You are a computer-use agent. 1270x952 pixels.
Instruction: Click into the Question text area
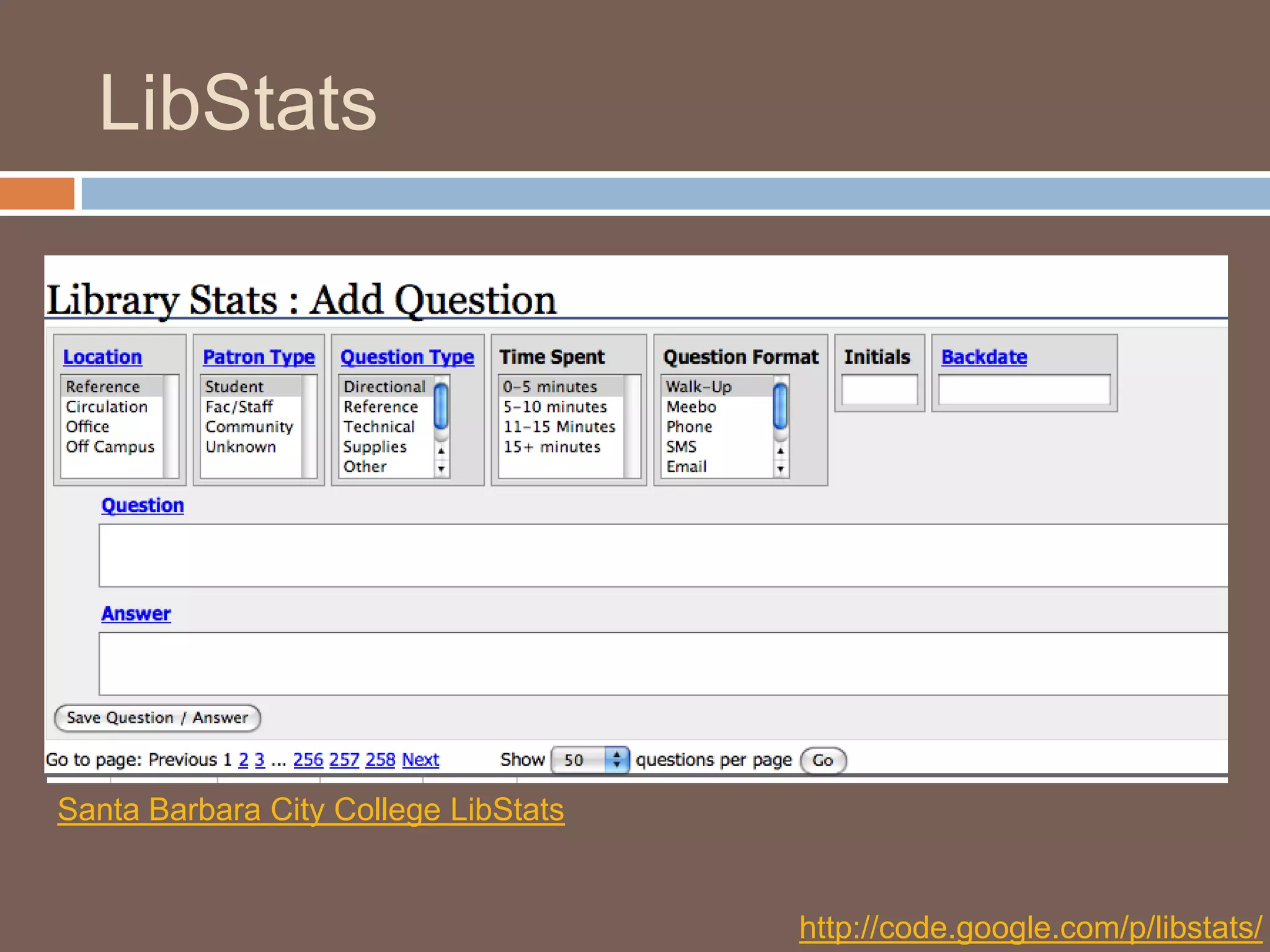click(x=663, y=555)
